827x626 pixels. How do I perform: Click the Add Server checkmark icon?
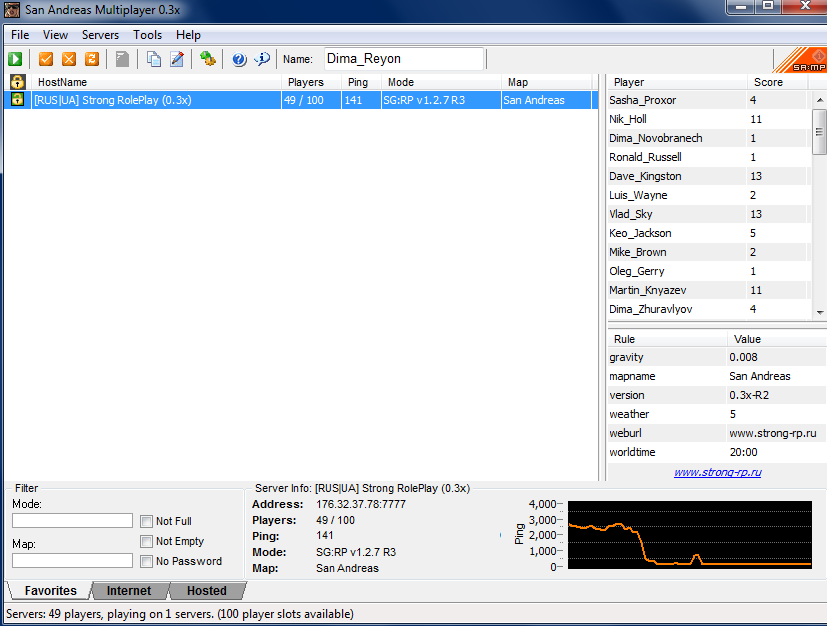pos(46,59)
